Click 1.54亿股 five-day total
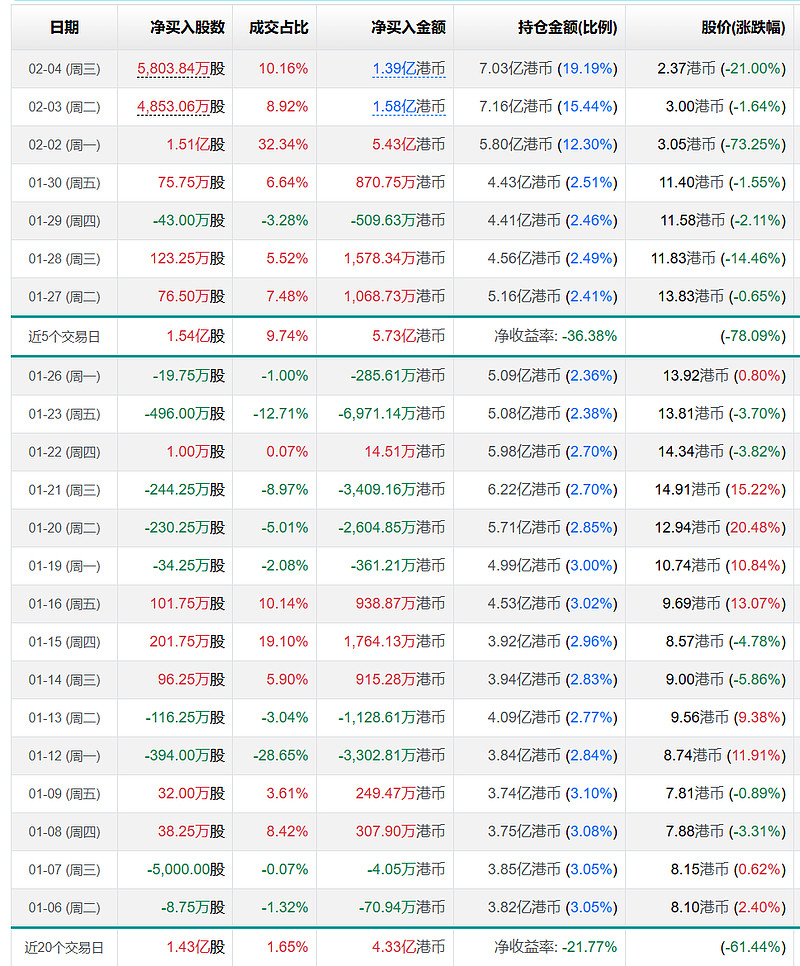Viewport: 800px width, 966px height. 196,336
